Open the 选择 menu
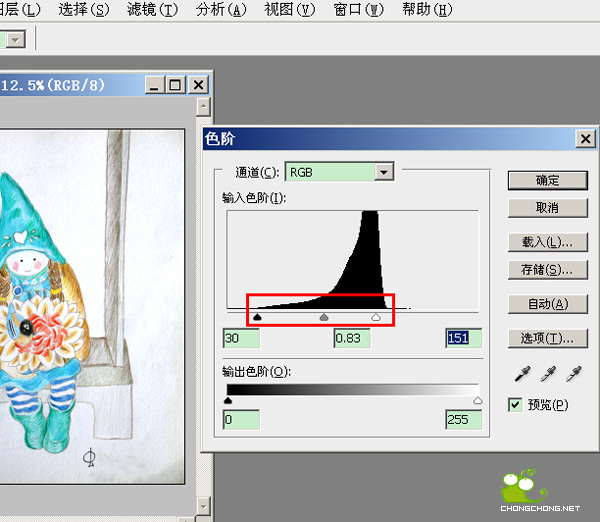Viewport: 600px width, 522px height. 83,9
